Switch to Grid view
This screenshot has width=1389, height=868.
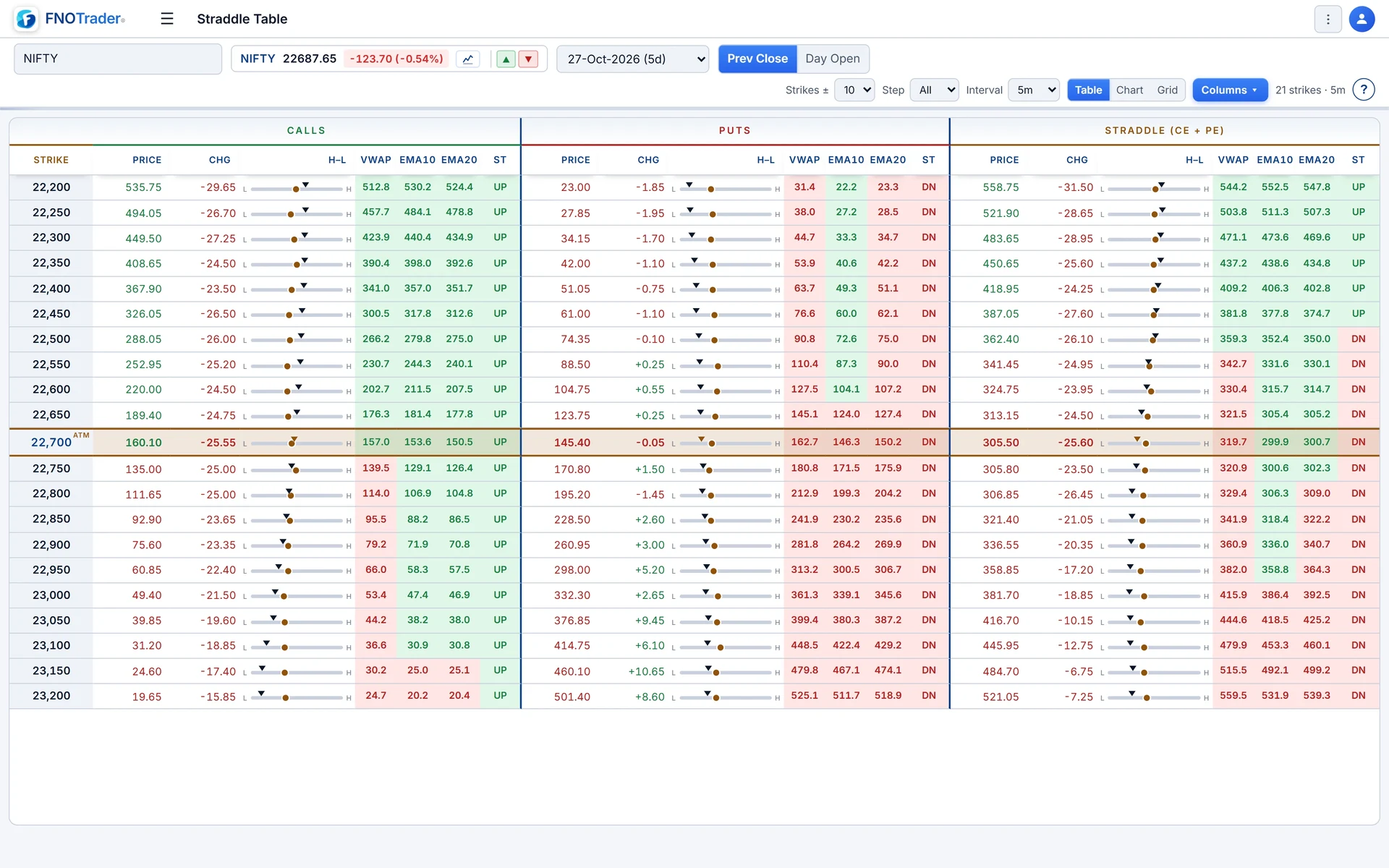[1167, 90]
